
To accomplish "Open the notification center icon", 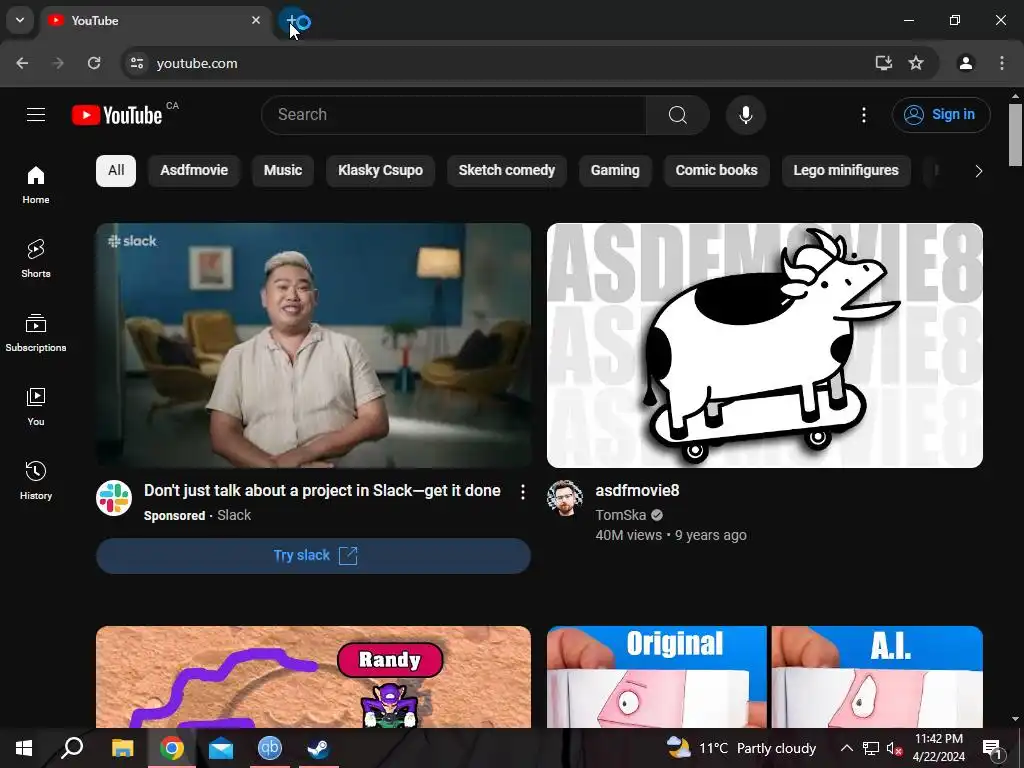I will coord(992,748).
